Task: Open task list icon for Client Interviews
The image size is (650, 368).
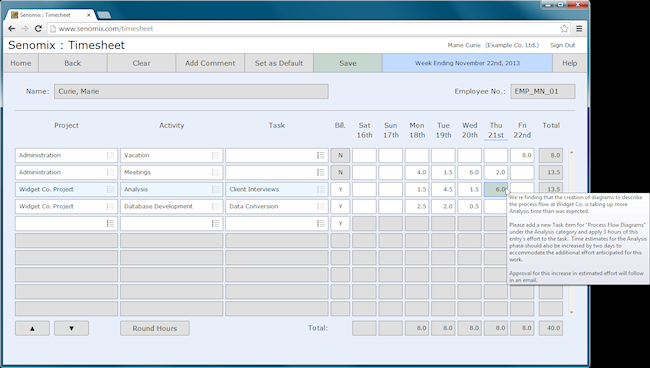Action: pyautogui.click(x=321, y=189)
